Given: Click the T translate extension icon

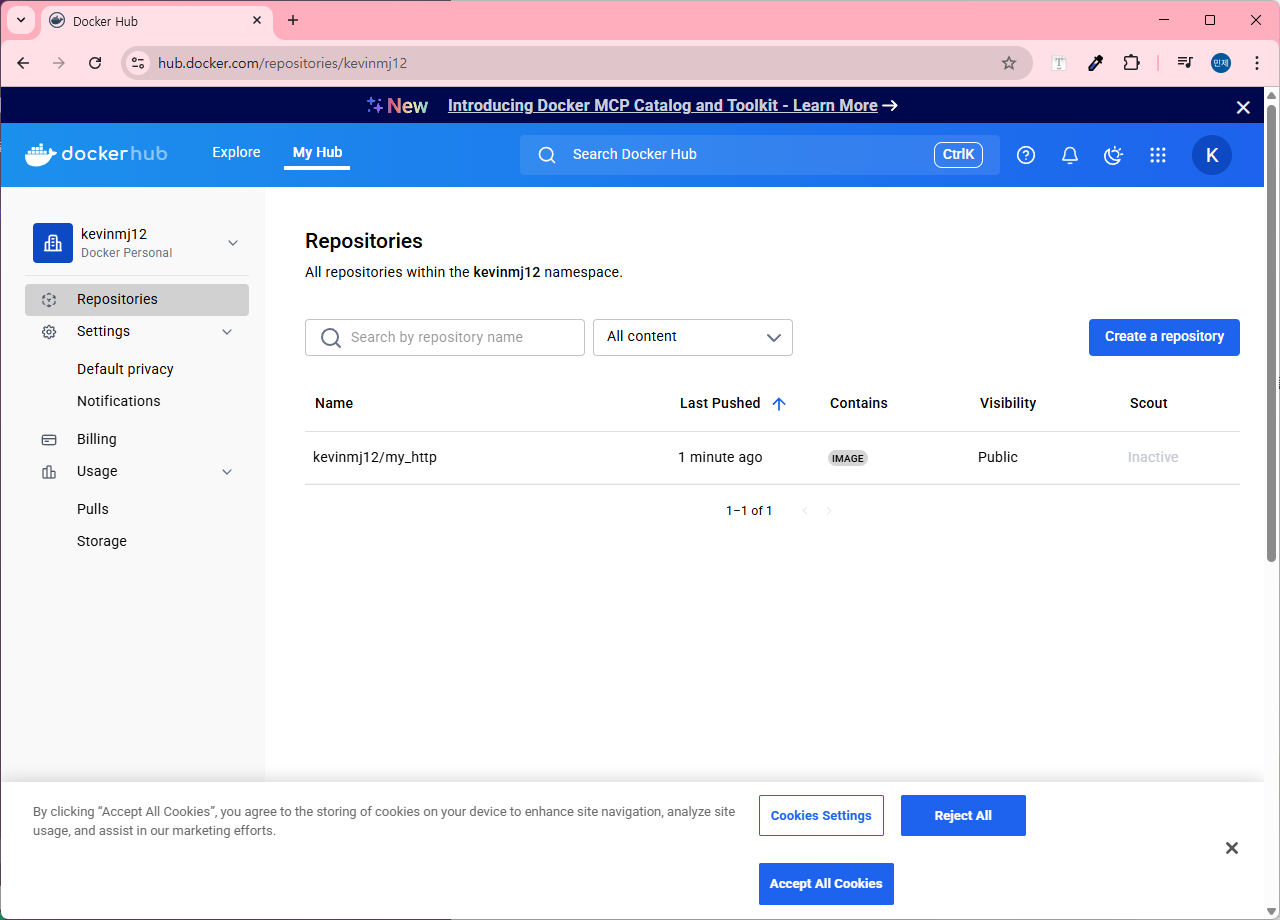Looking at the screenshot, I should (x=1059, y=63).
